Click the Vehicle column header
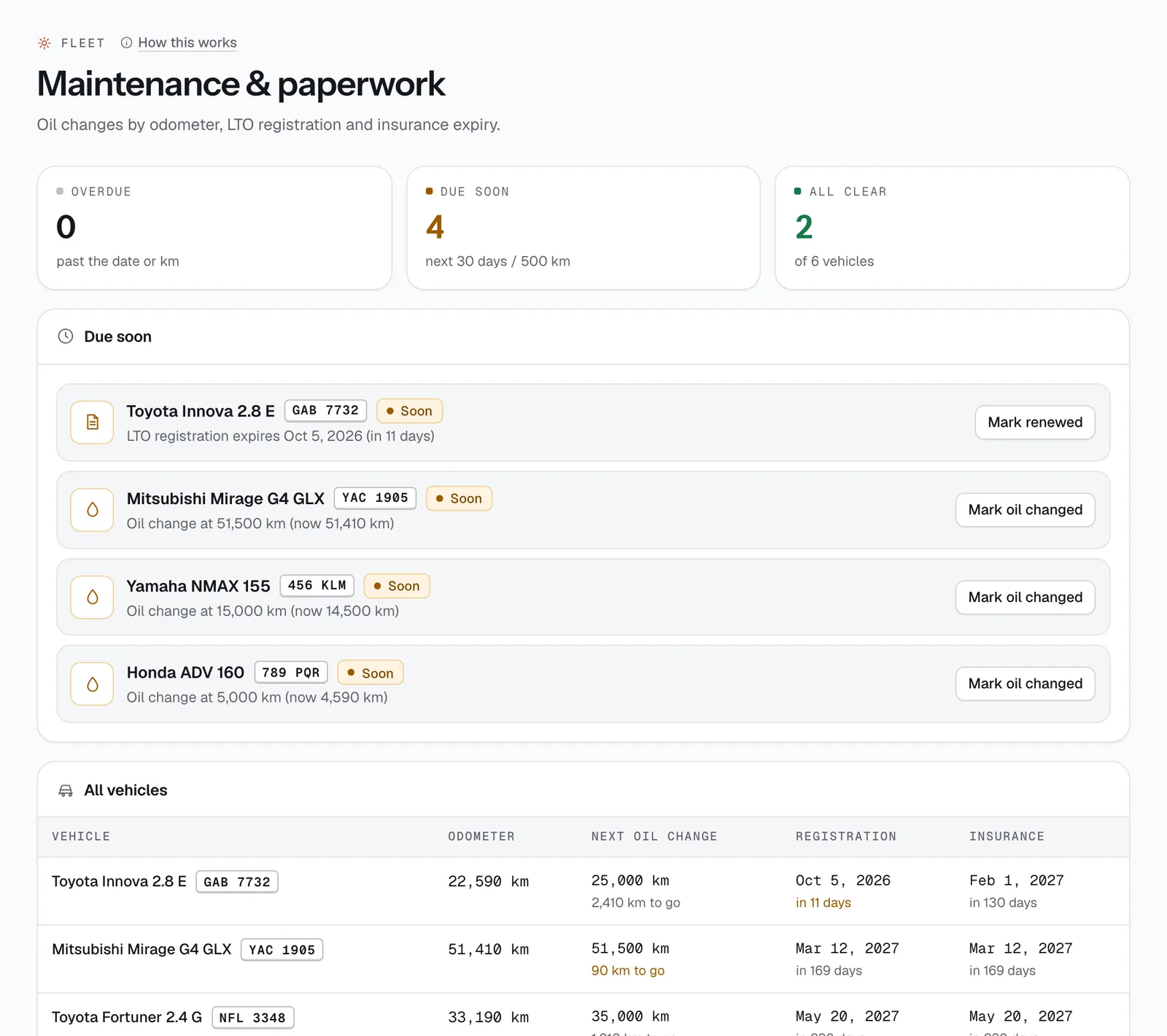This screenshot has width=1167, height=1036. pyautogui.click(x=81, y=836)
